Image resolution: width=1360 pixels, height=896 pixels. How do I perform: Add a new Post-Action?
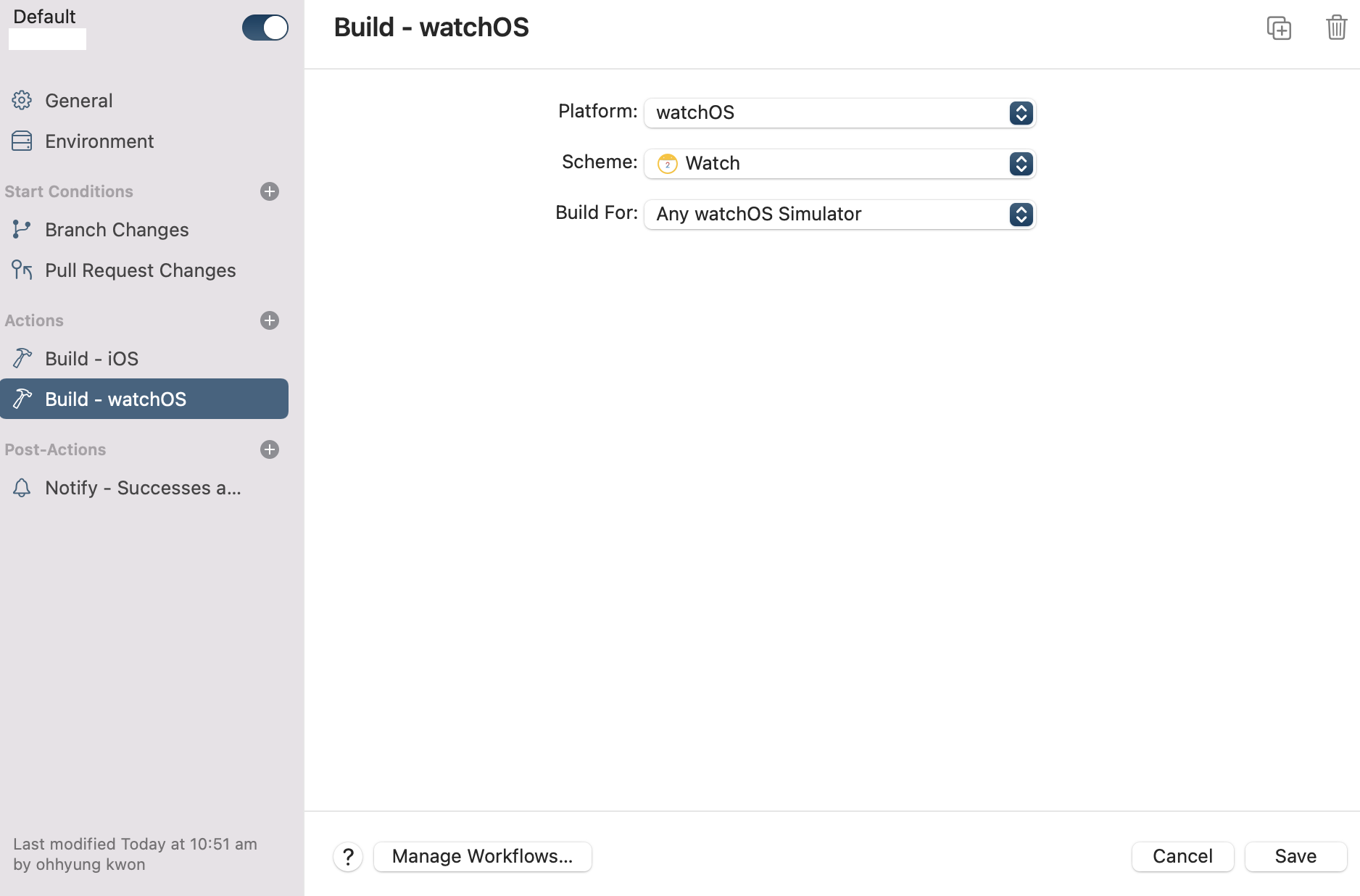(x=270, y=449)
